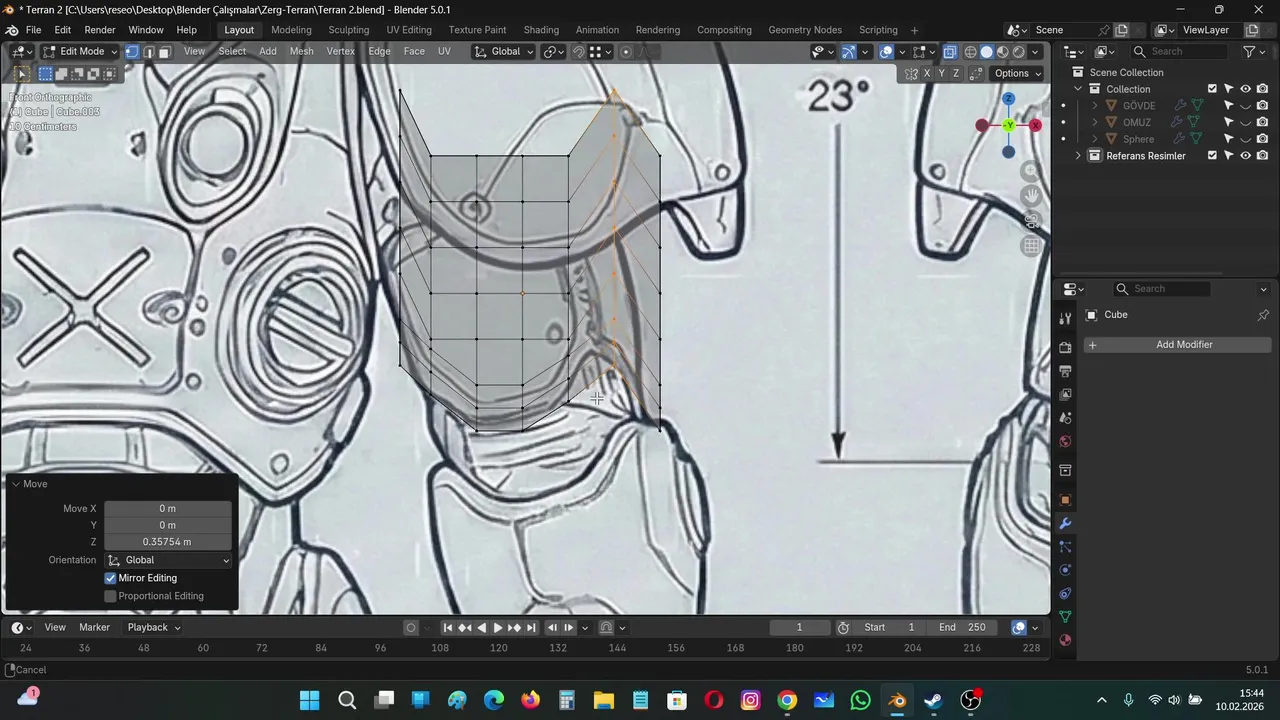Select solid viewport shading

(986, 52)
